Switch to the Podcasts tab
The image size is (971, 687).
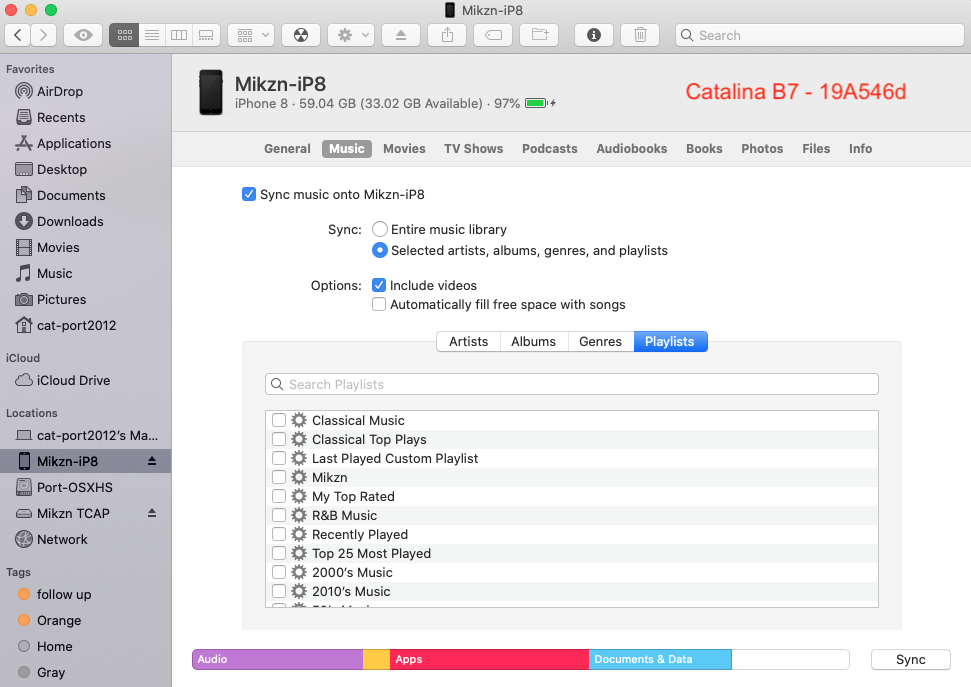[x=549, y=149]
